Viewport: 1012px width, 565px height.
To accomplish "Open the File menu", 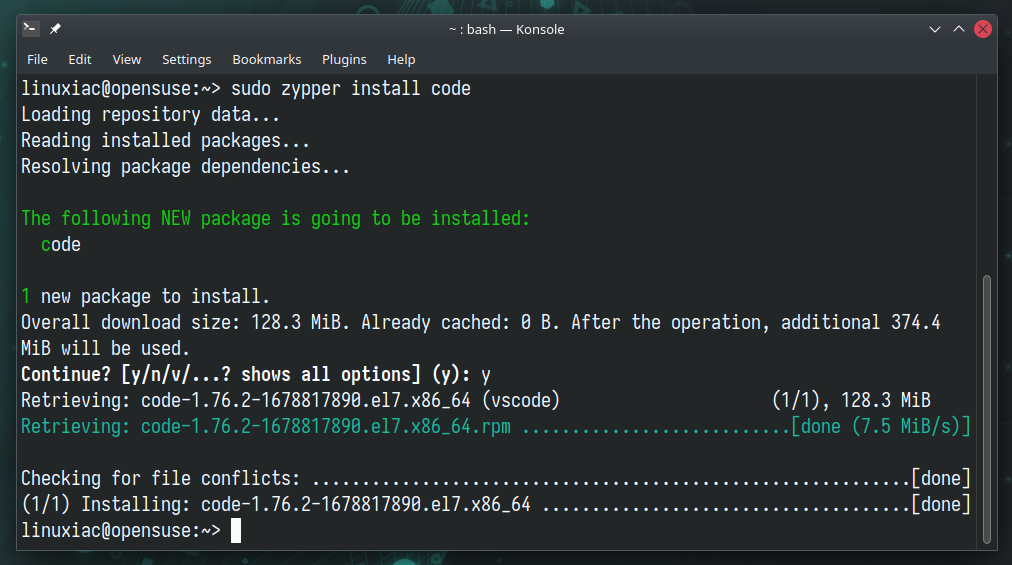I will click(37, 59).
